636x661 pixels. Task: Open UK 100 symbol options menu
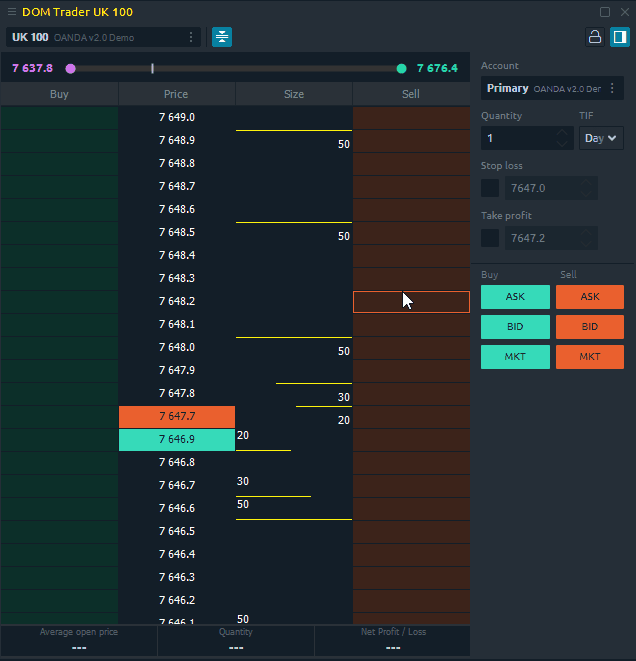(x=191, y=37)
